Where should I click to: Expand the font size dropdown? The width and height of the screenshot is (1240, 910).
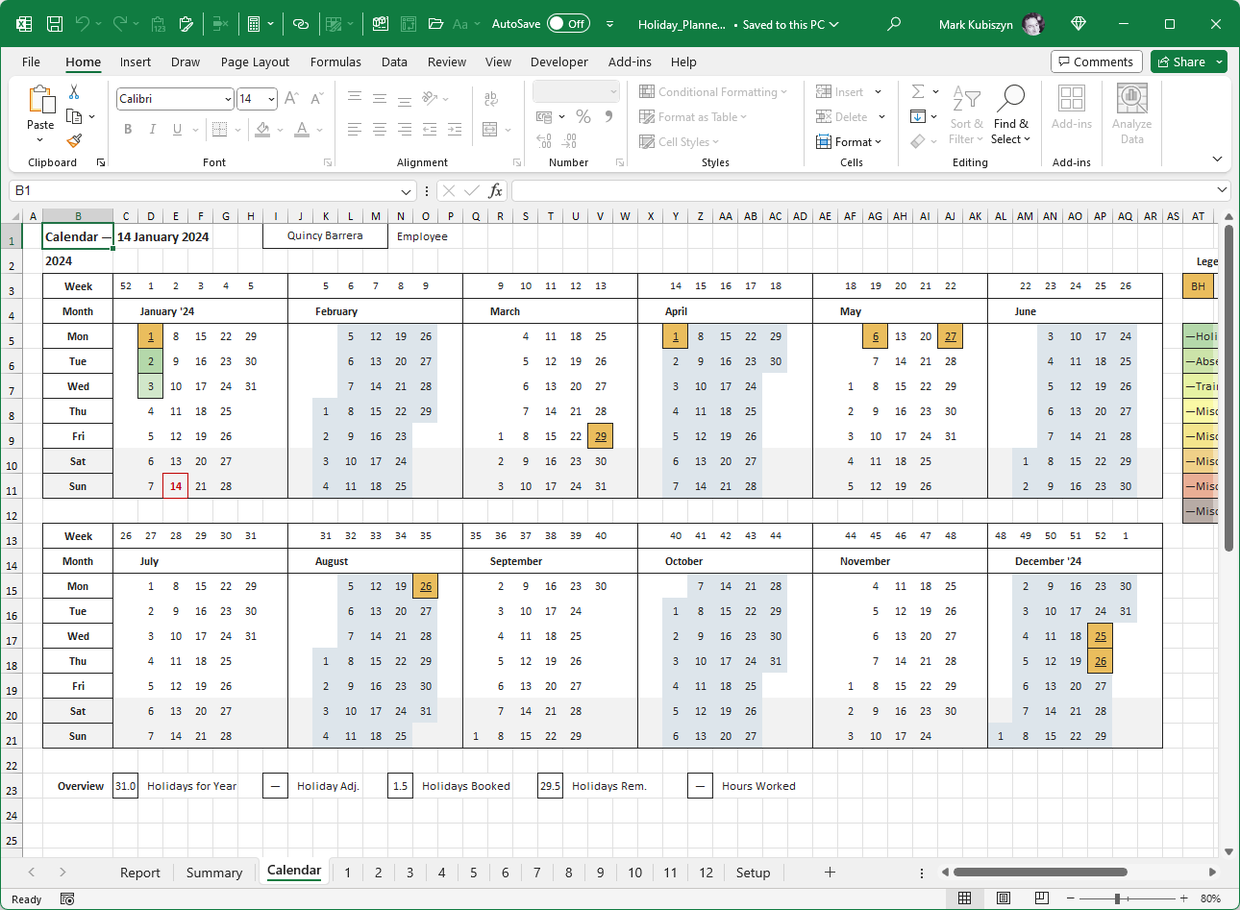pyautogui.click(x=271, y=99)
